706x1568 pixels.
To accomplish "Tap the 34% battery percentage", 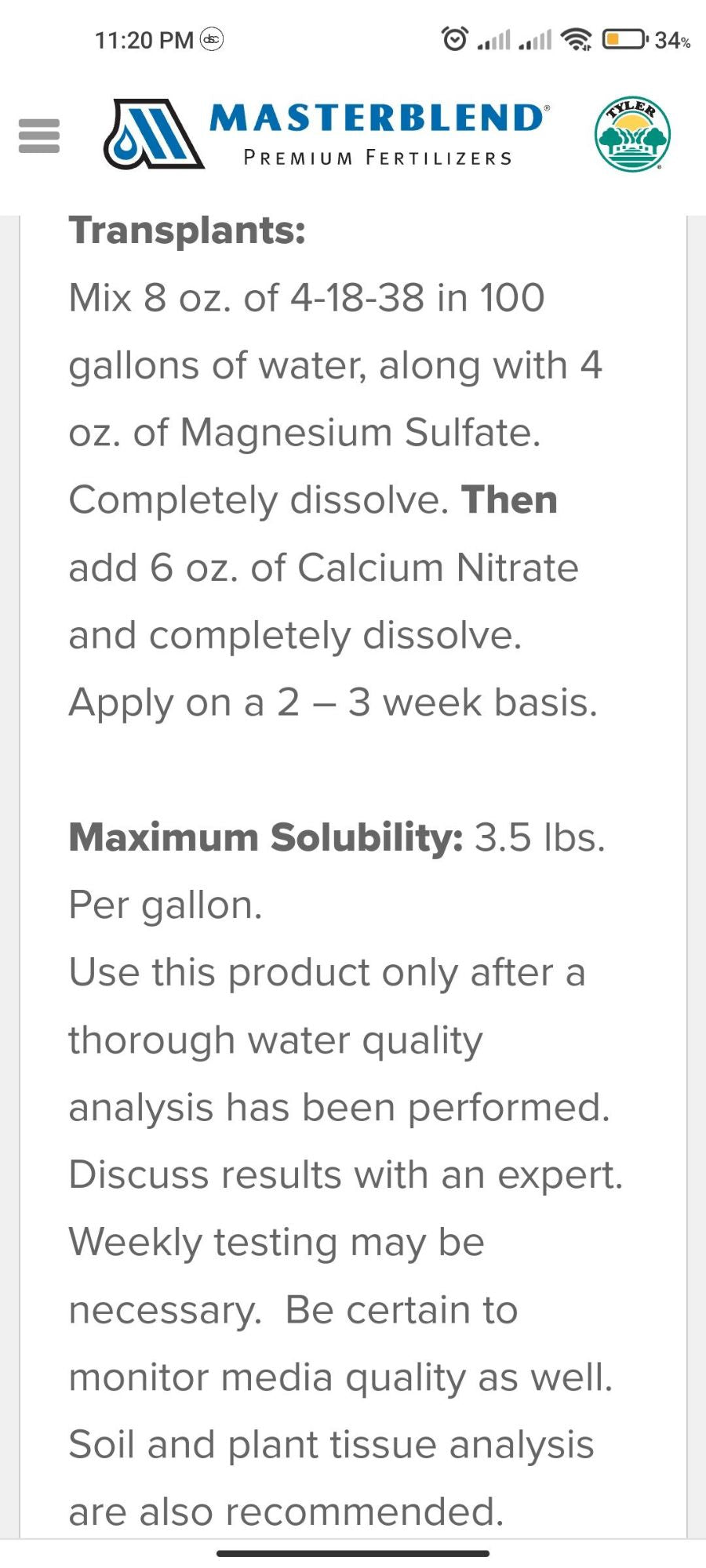I will (672, 40).
